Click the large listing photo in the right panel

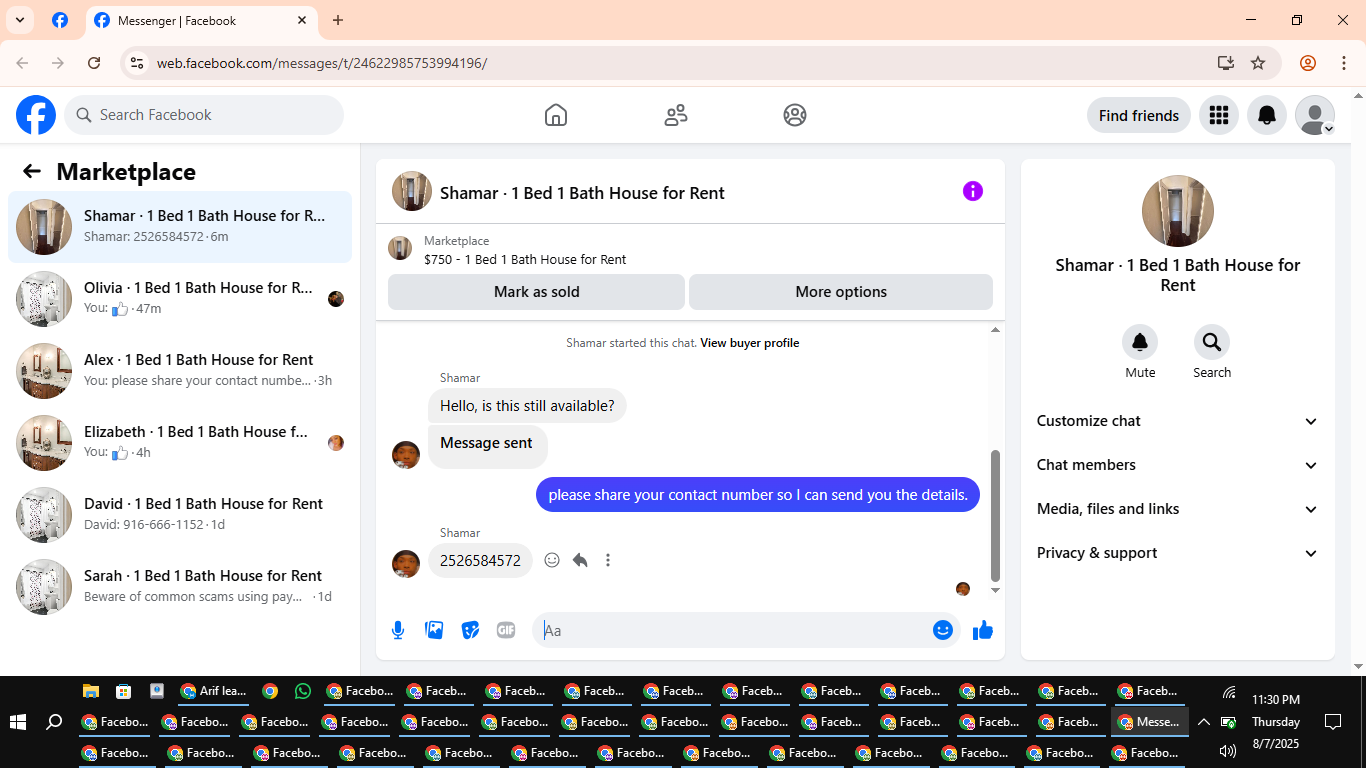(x=1178, y=211)
